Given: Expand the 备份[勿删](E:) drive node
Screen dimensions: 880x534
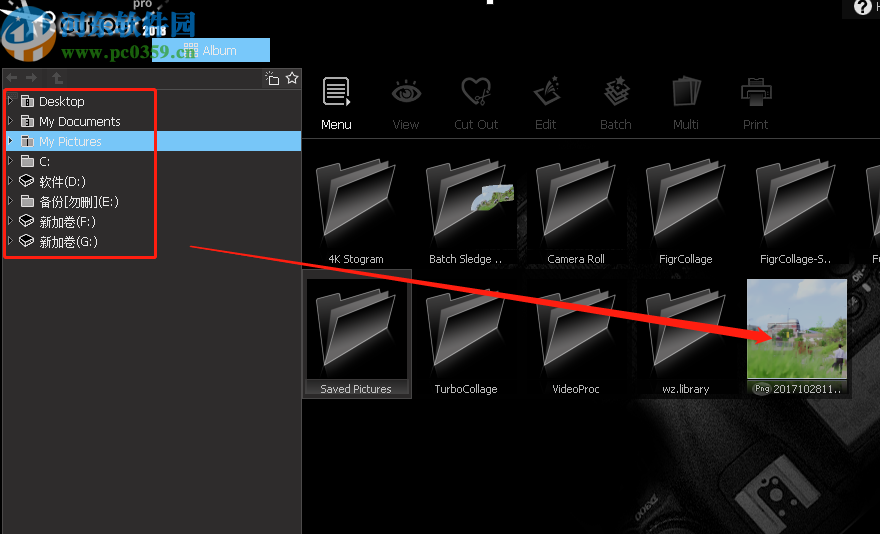Looking at the screenshot, I should 11,201.
